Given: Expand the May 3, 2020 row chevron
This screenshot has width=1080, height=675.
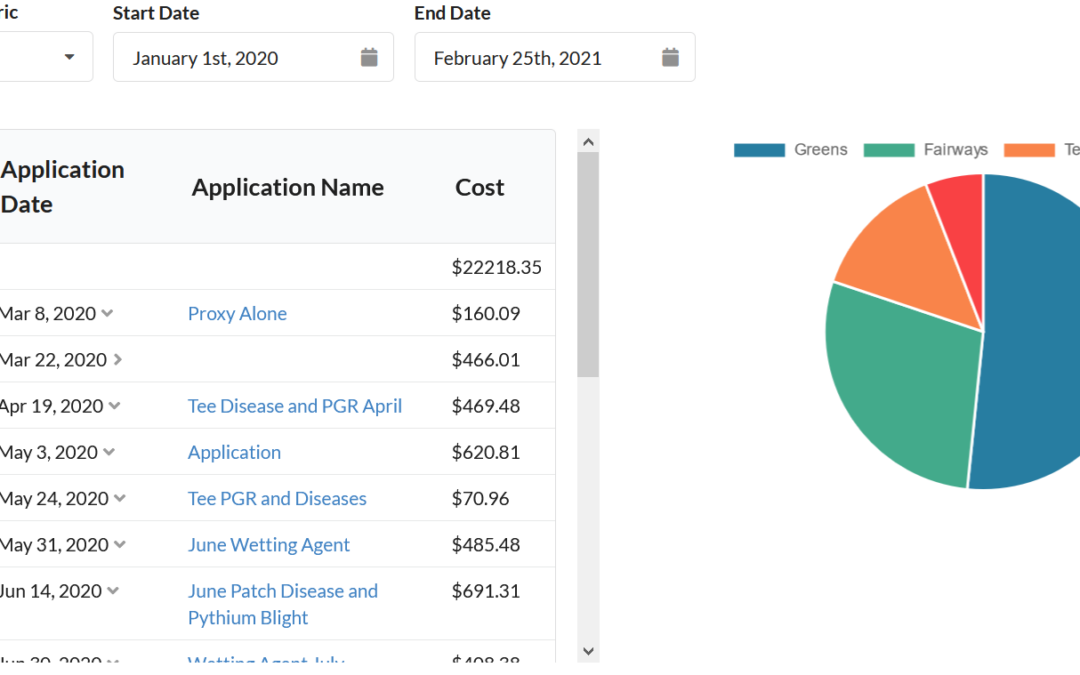Looking at the screenshot, I should coord(109,452).
